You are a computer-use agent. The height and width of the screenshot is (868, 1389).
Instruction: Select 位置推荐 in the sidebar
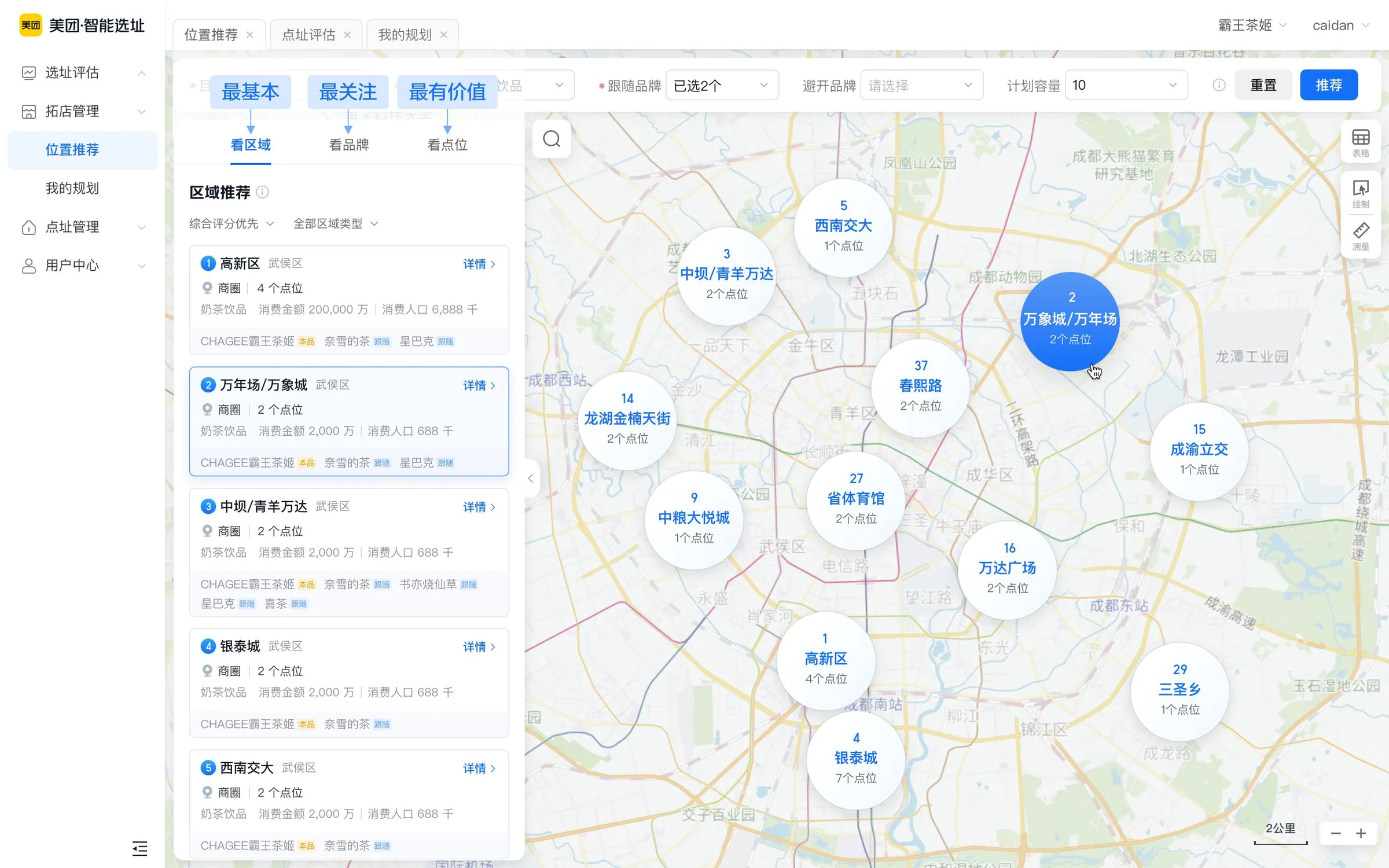[x=83, y=150]
